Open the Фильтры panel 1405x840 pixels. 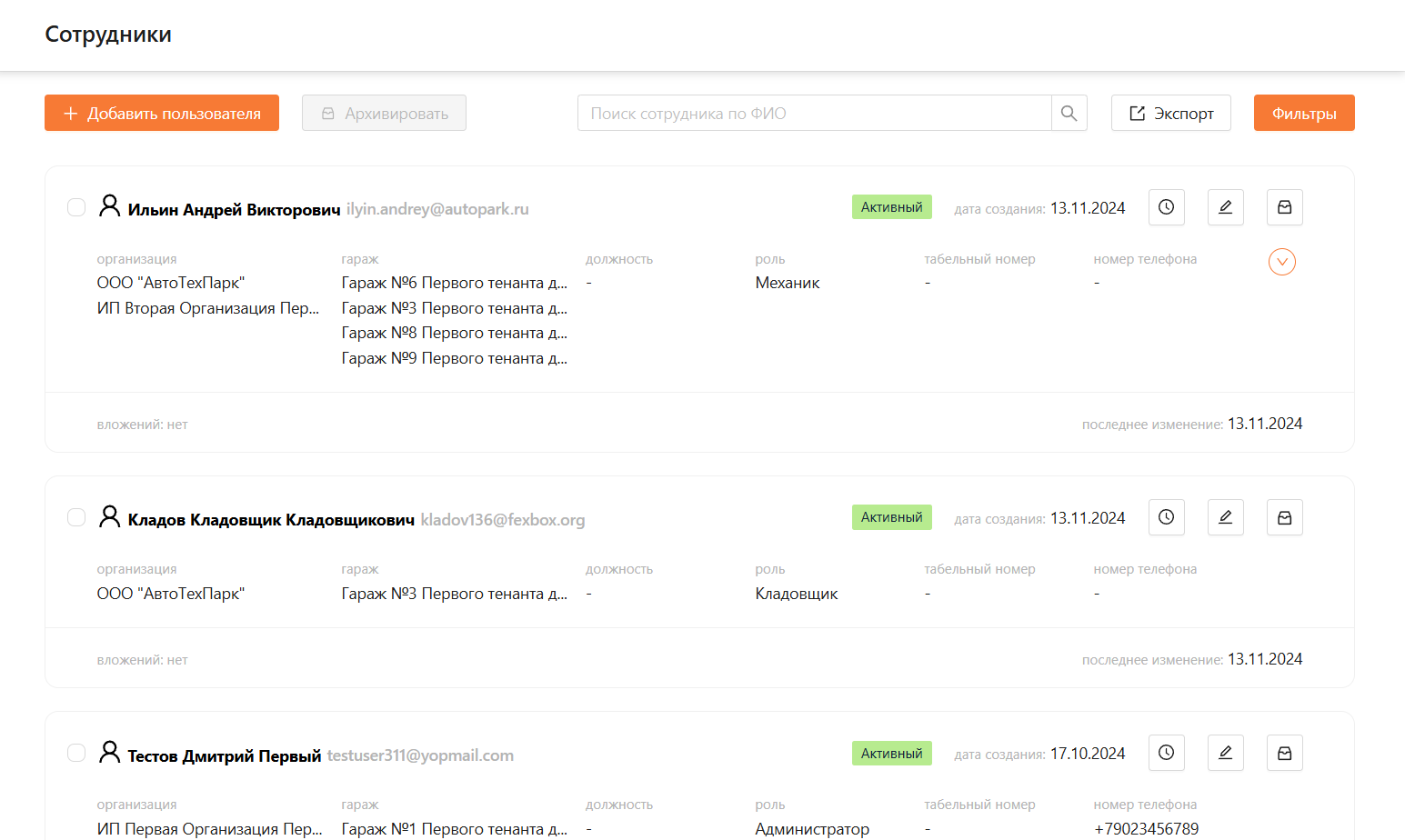[1303, 113]
